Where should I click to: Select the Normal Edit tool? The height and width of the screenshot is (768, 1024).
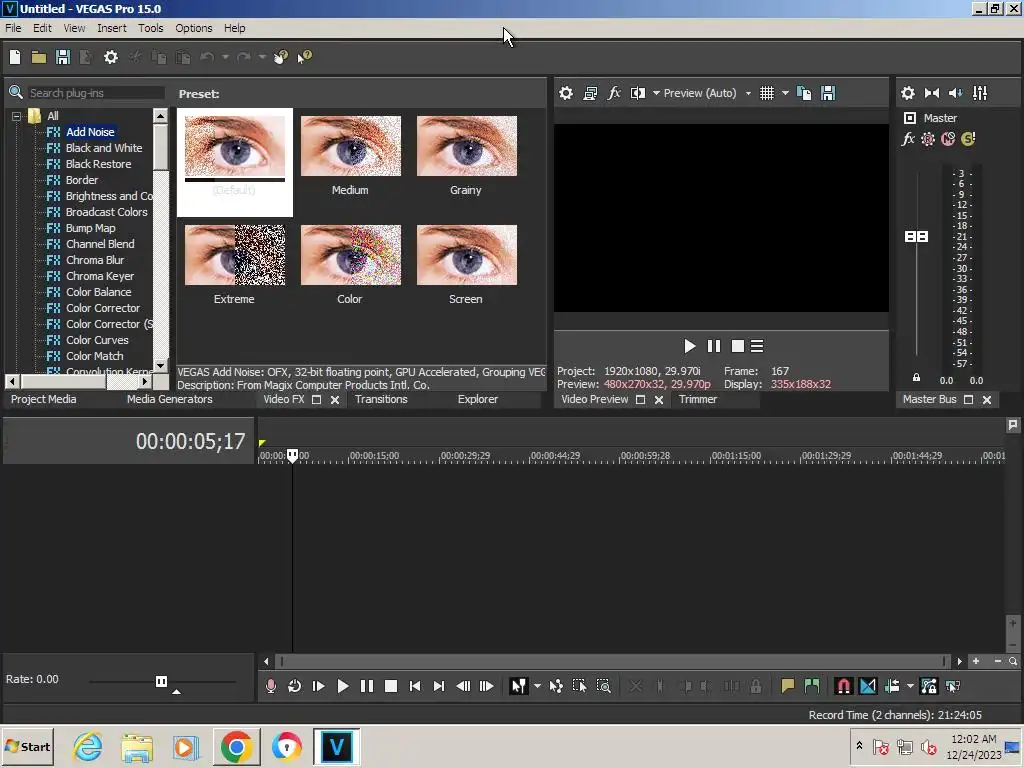click(518, 686)
